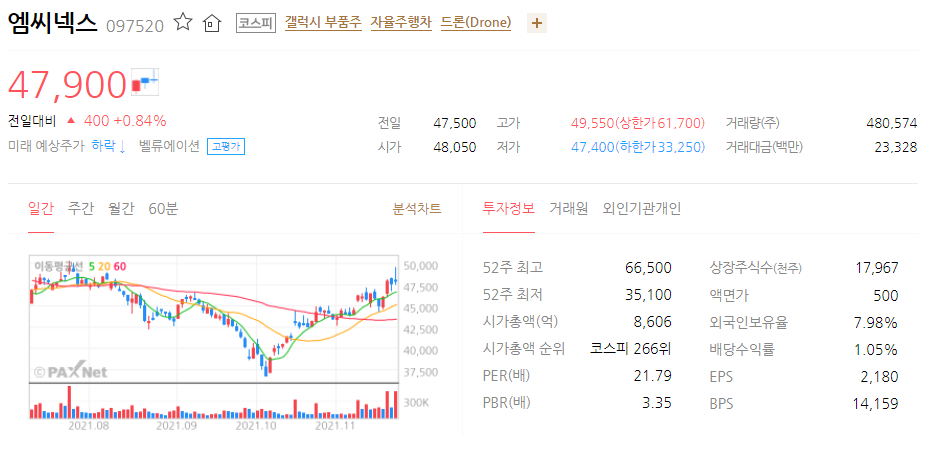Open the mini candlestick icon beside price
This screenshot has height=449, width=933.
point(145,82)
